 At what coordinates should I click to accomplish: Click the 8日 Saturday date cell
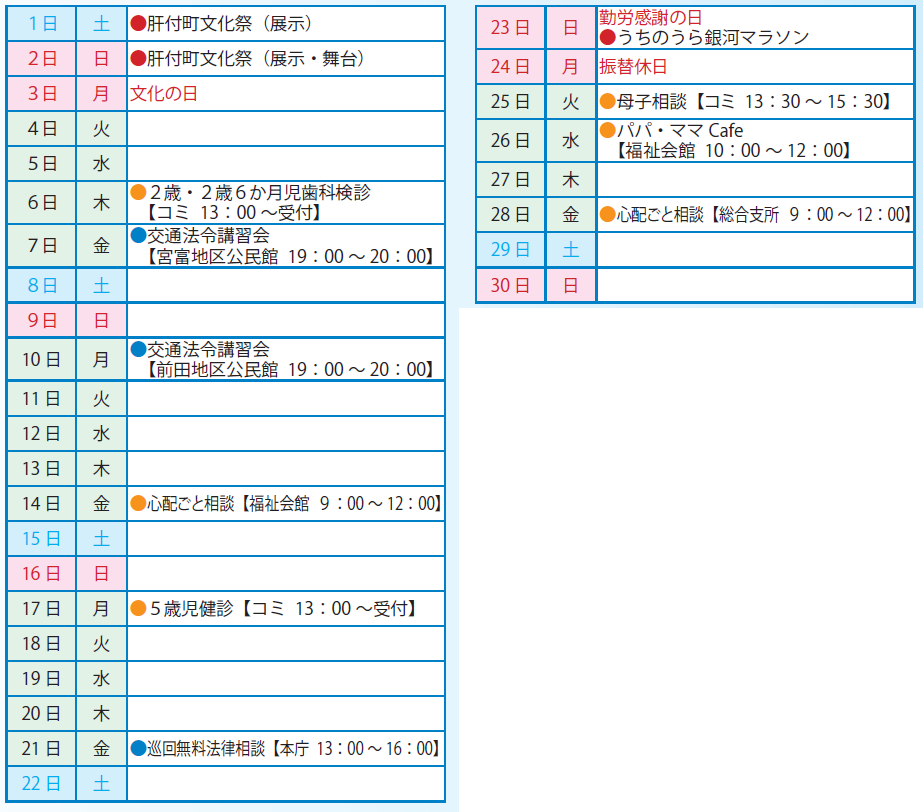(41, 285)
